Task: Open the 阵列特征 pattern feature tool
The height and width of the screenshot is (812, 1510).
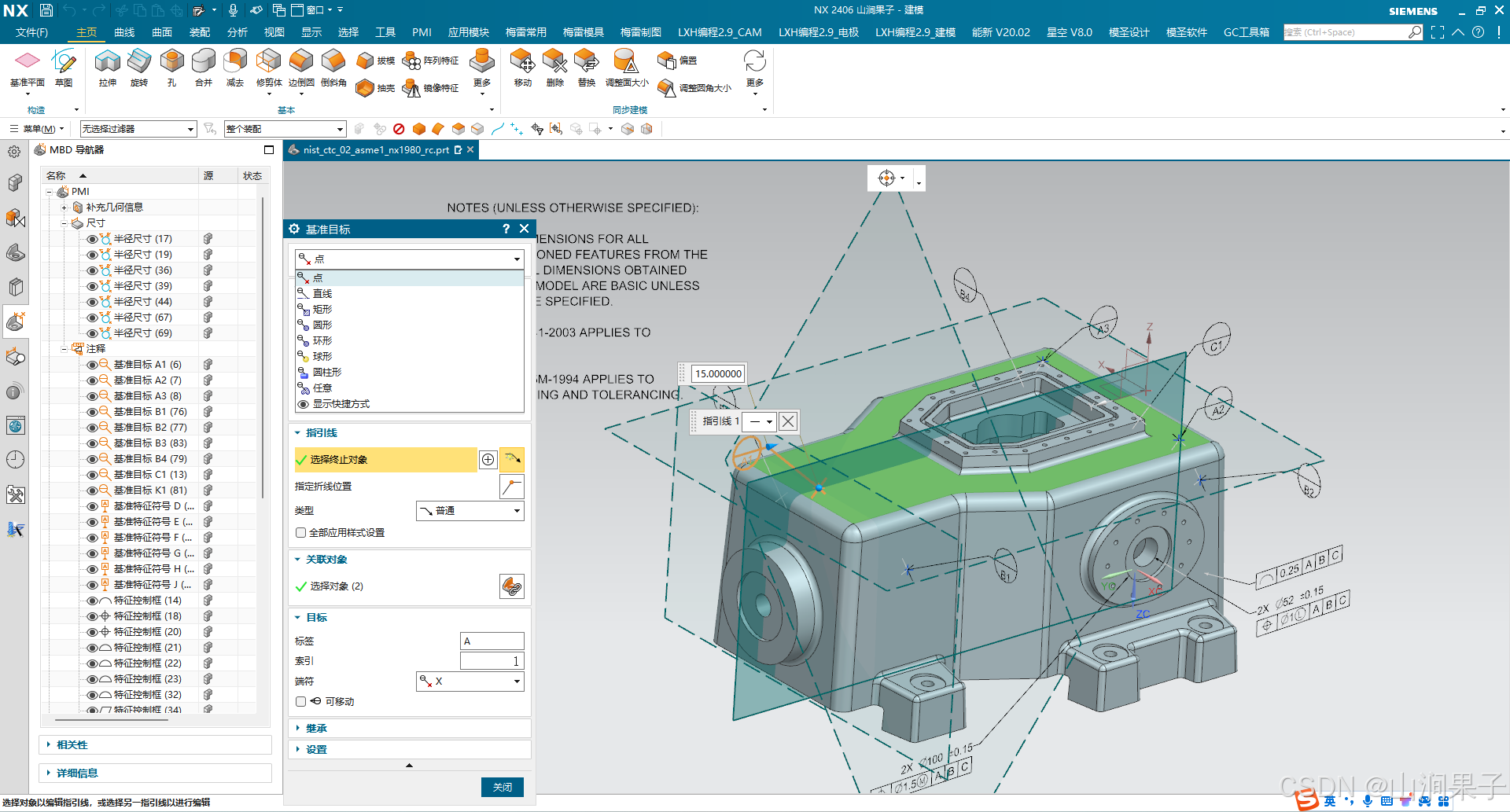Action: point(430,61)
